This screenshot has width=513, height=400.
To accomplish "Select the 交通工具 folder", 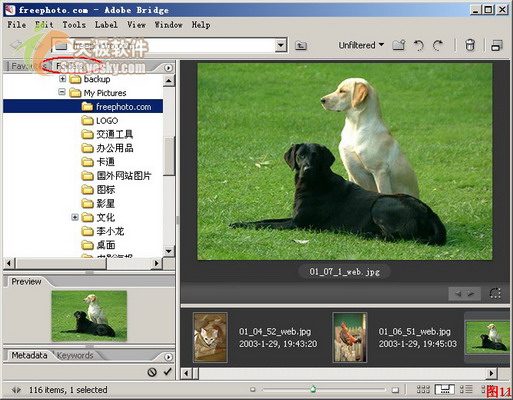I will point(107,134).
